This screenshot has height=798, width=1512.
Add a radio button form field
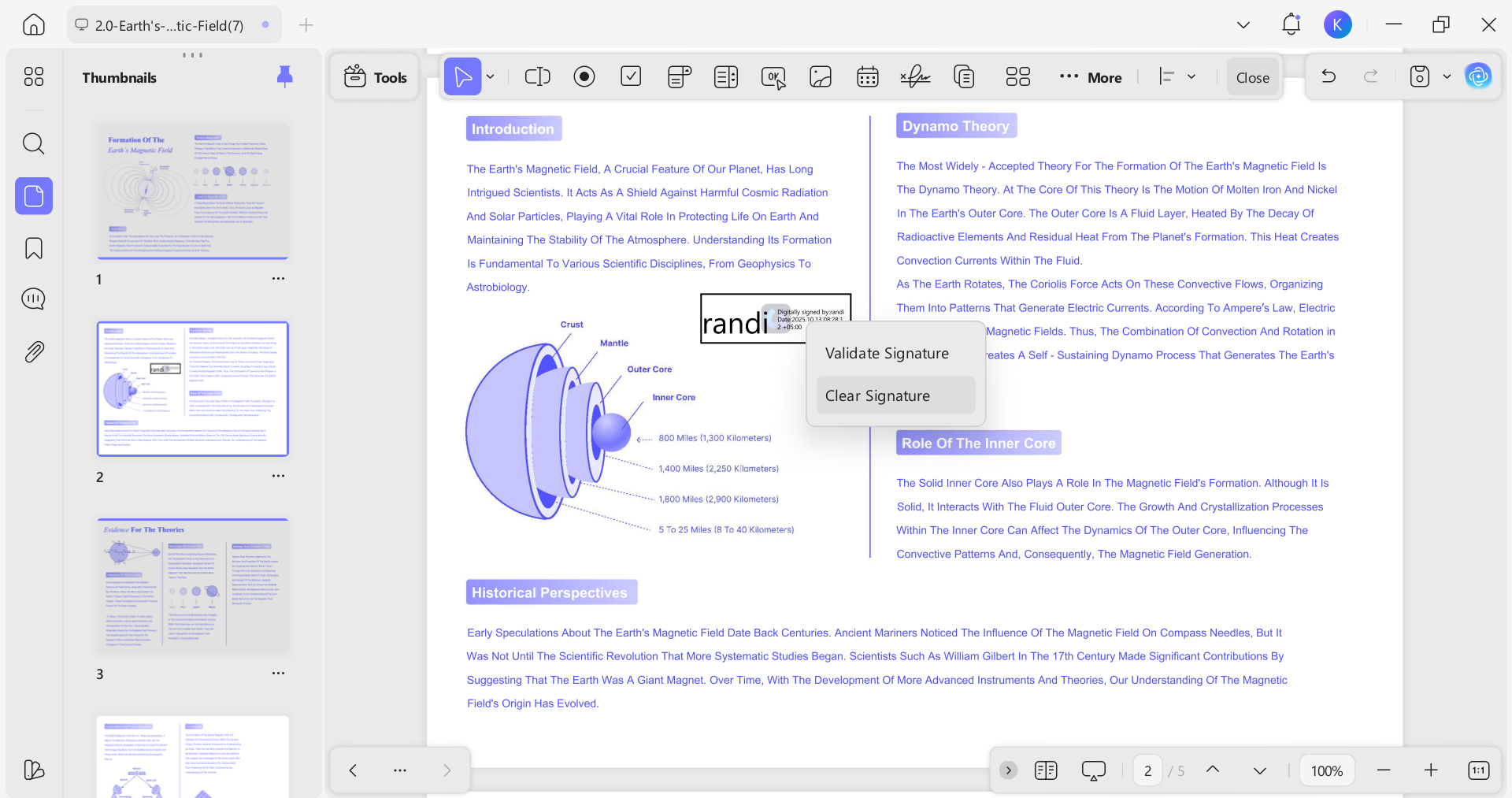point(584,76)
